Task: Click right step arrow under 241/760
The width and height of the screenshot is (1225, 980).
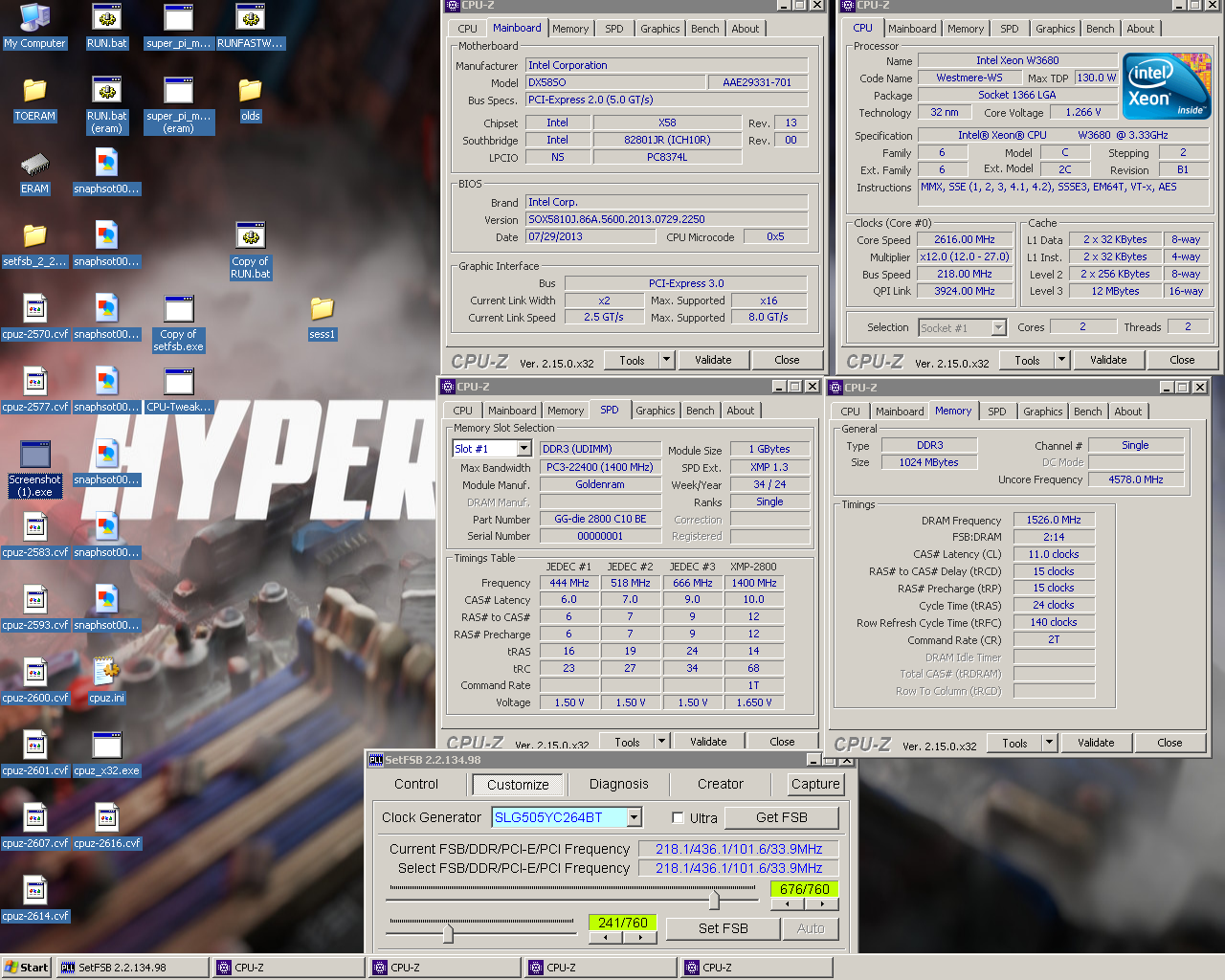Action: tap(640, 937)
